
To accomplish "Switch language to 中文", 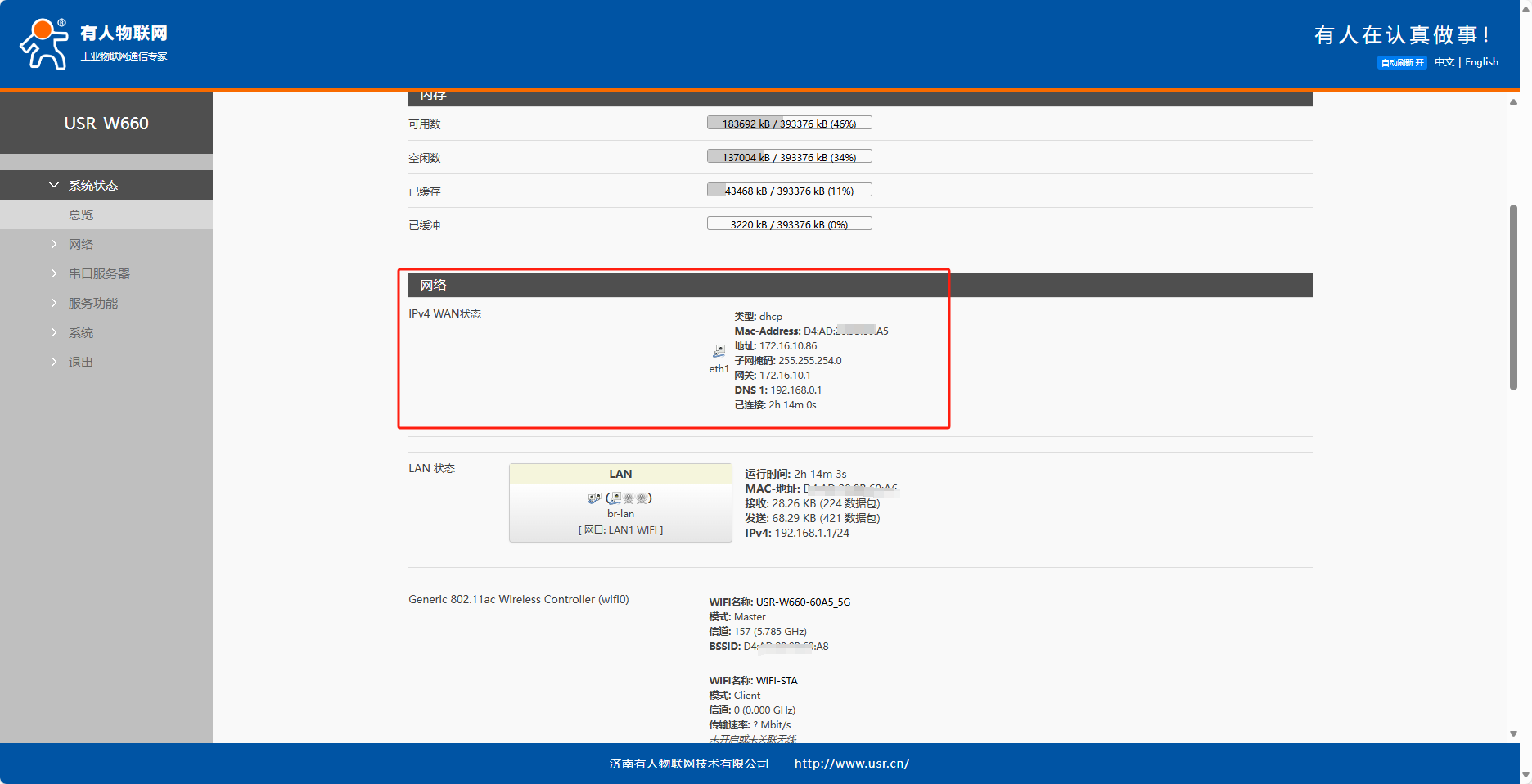I will pyautogui.click(x=1444, y=62).
